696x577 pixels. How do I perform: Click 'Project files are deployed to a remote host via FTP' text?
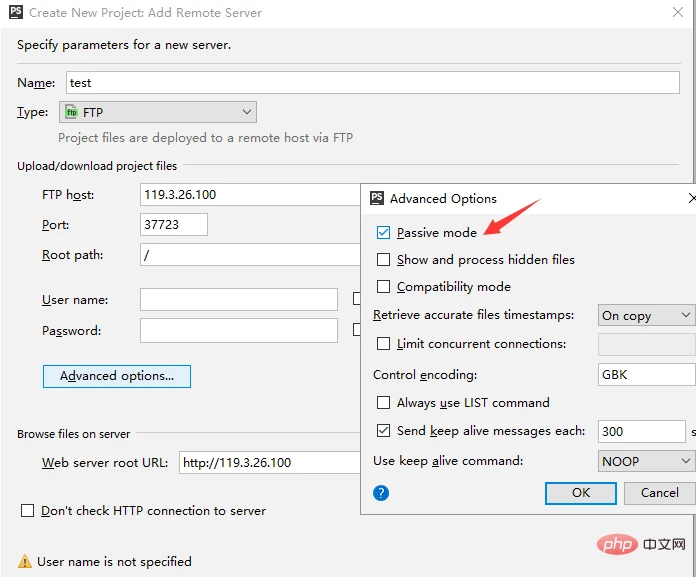[x=206, y=138]
